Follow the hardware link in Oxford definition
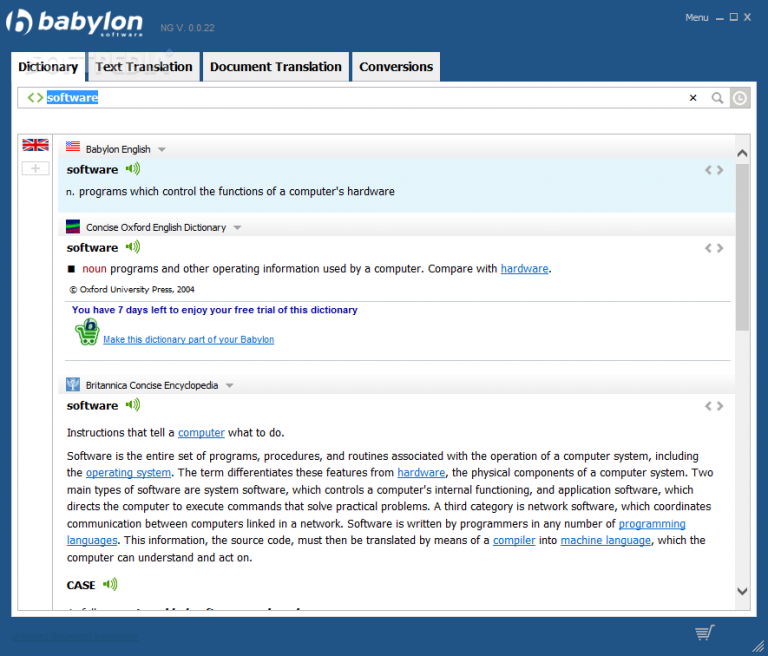This screenshot has width=768, height=656. click(x=524, y=268)
